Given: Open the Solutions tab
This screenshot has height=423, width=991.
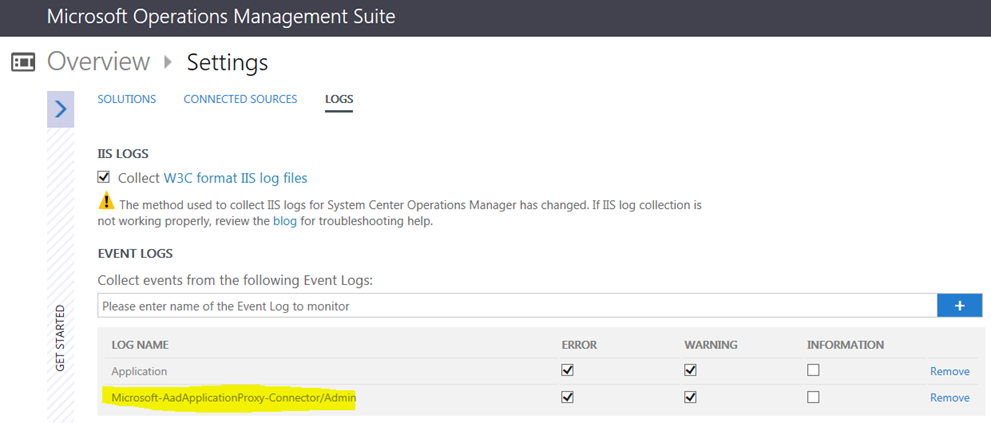Looking at the screenshot, I should click(x=126, y=99).
